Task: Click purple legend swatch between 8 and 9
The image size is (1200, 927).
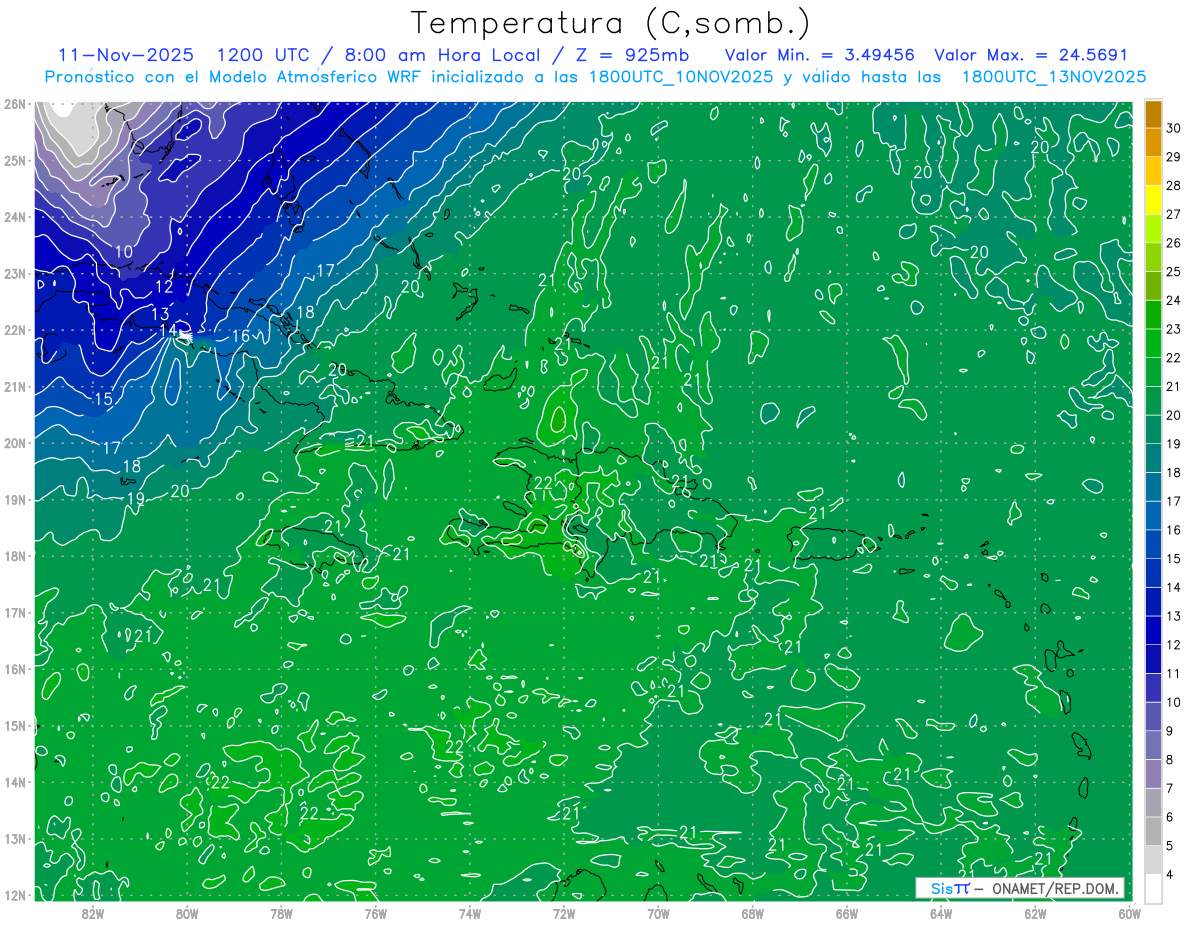Action: pyautogui.click(x=1153, y=746)
